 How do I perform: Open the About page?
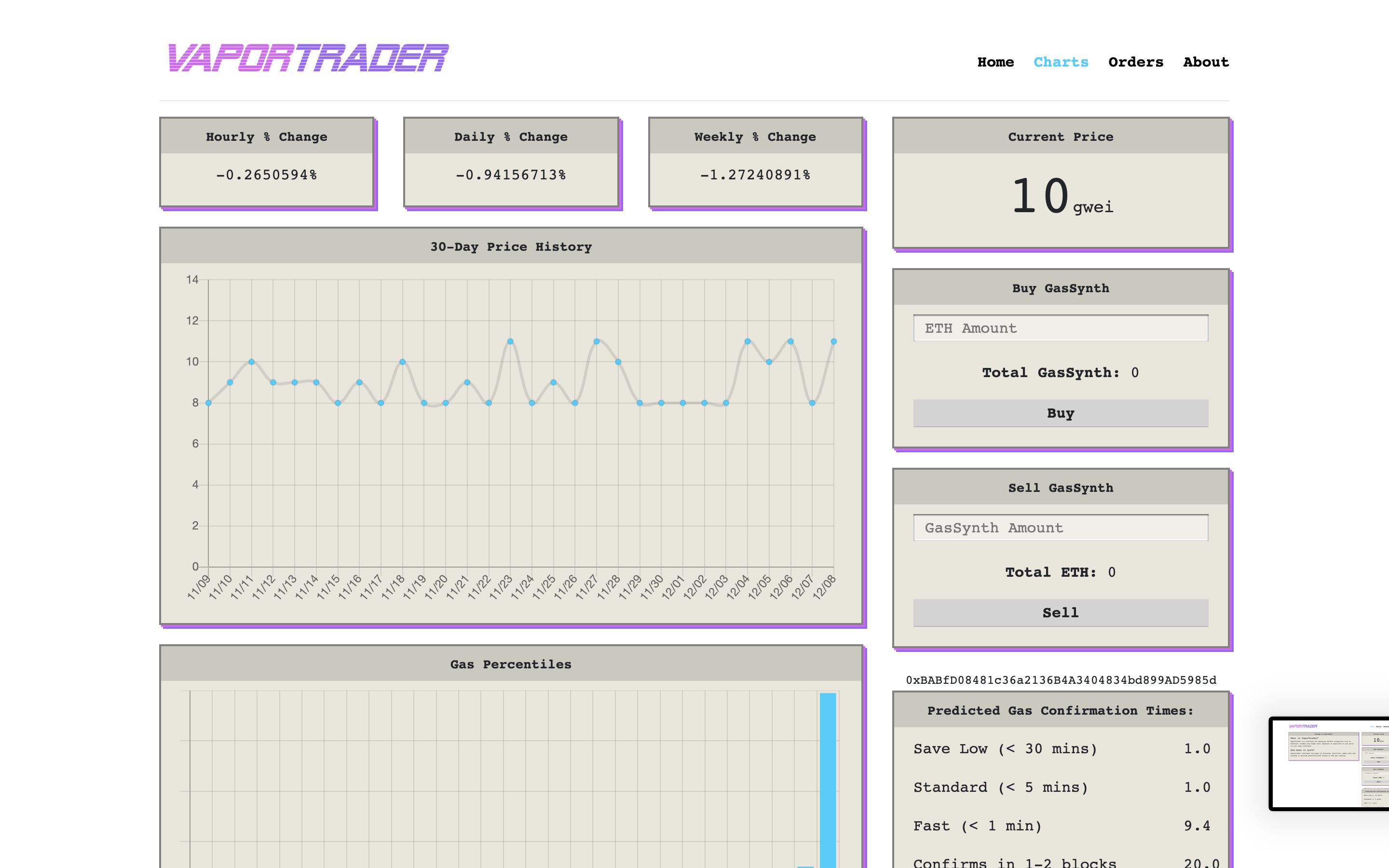click(x=1205, y=62)
